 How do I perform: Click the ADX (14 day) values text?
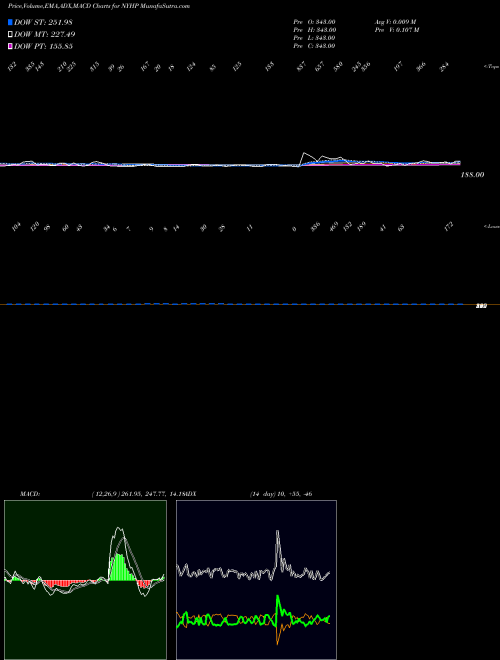pos(281,494)
